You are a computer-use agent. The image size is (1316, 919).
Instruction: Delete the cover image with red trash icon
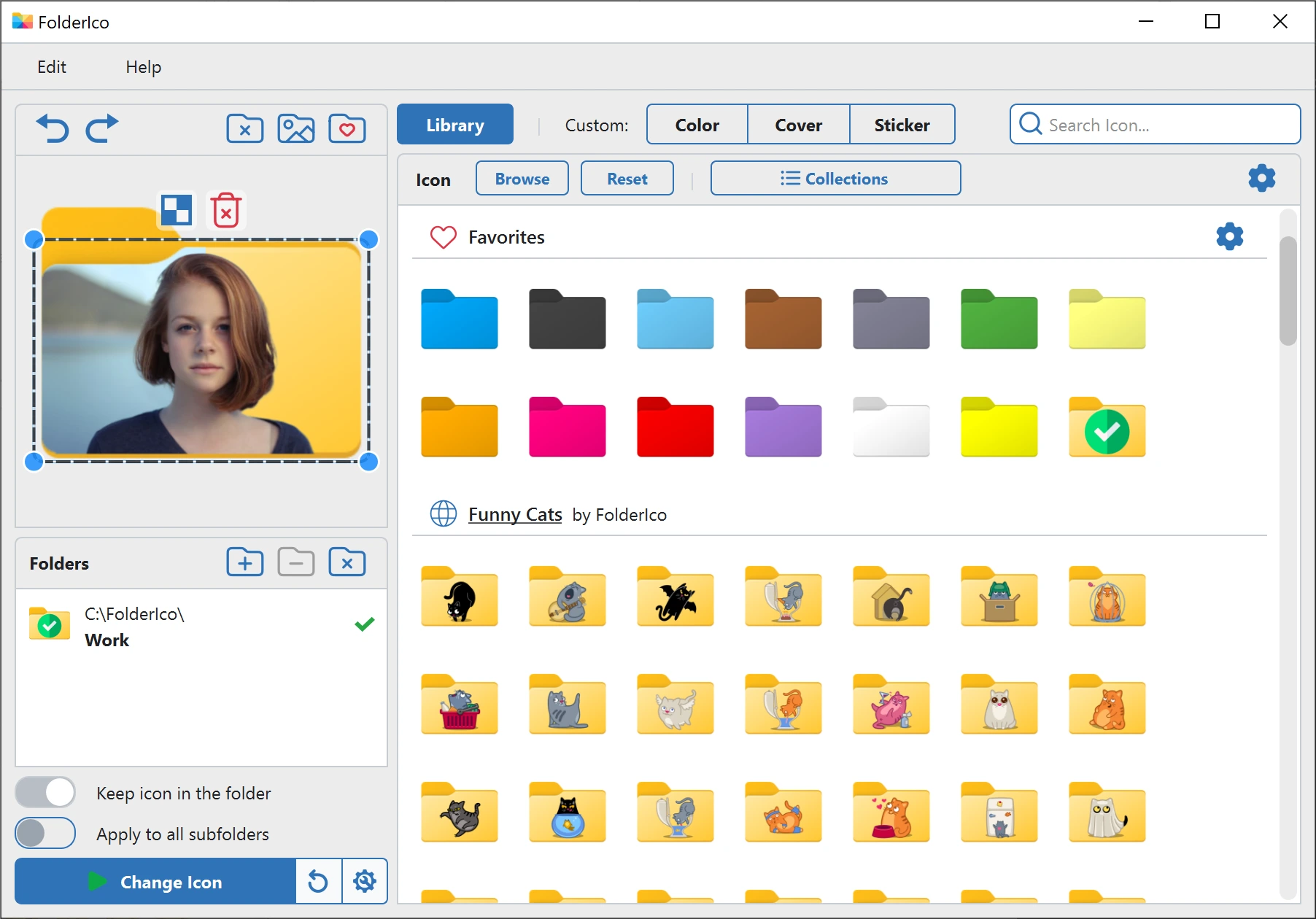(226, 210)
